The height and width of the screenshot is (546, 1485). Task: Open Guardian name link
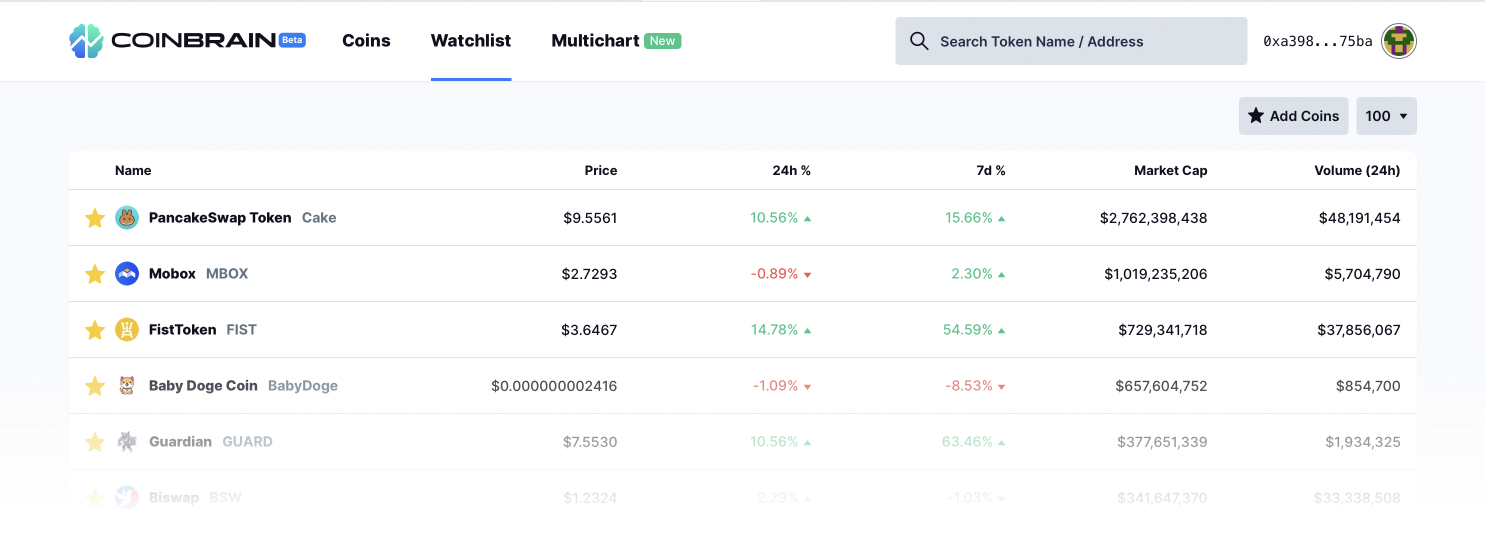tap(180, 442)
